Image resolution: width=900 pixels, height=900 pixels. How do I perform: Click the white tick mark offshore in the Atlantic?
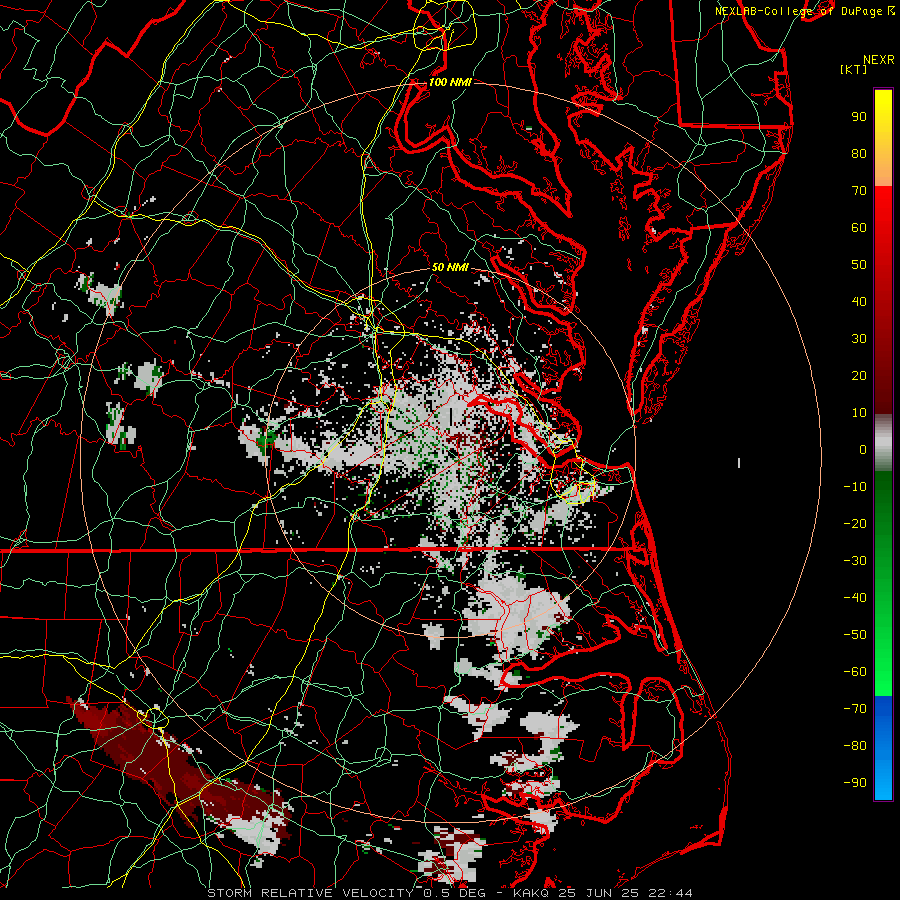tap(739, 463)
